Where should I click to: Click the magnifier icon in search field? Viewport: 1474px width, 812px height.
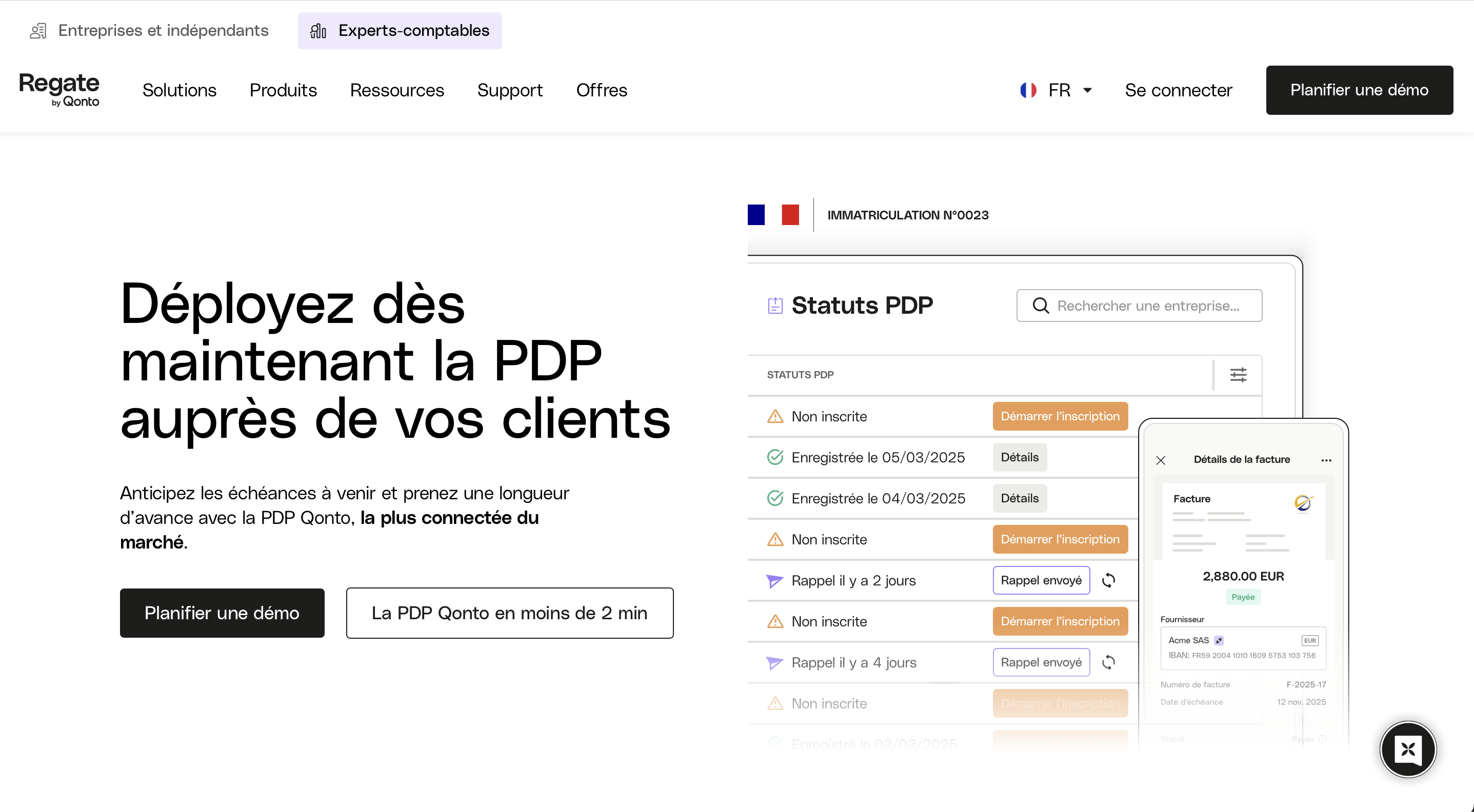pos(1041,306)
